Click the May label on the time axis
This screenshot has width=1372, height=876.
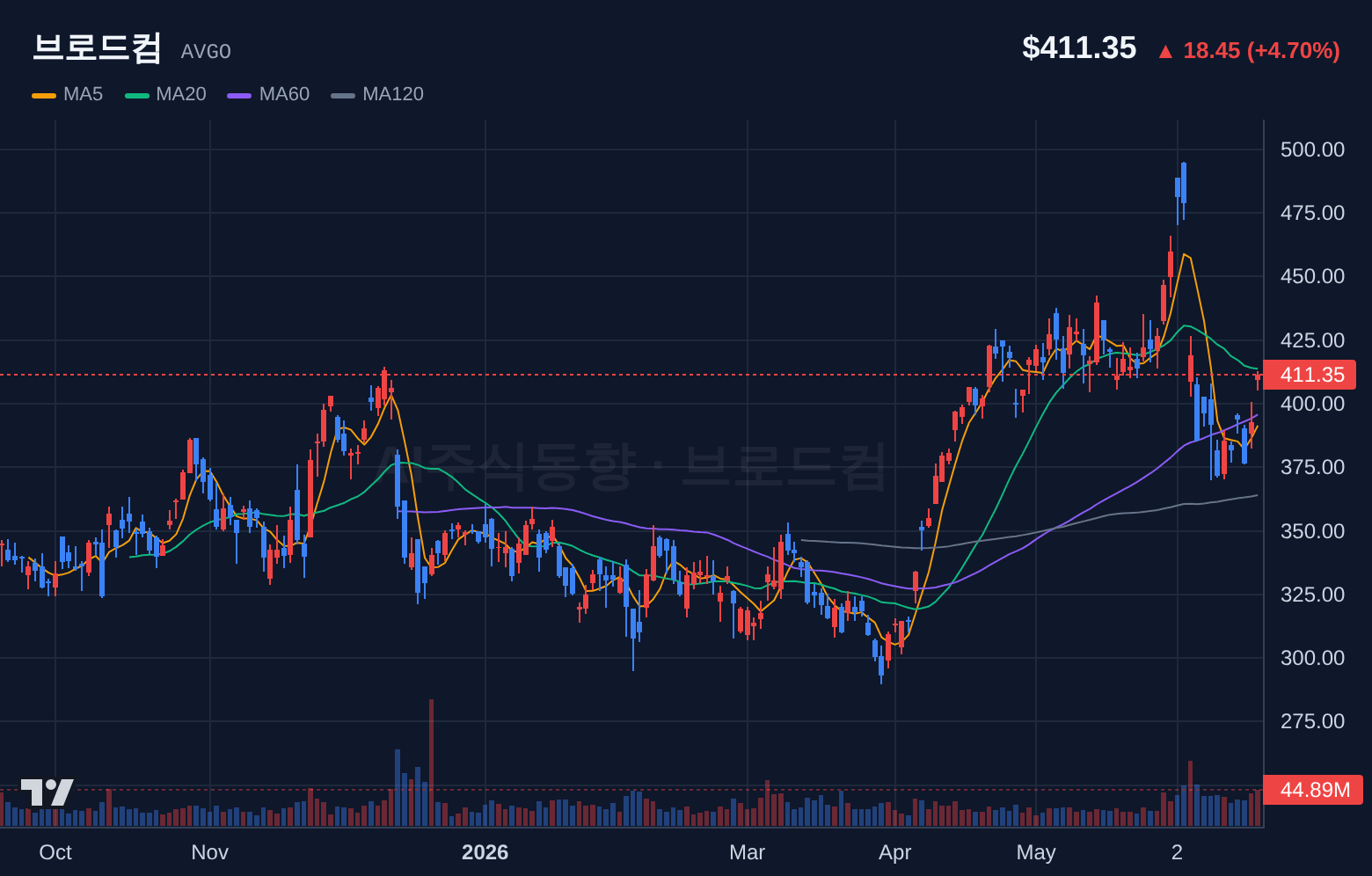(x=1036, y=852)
